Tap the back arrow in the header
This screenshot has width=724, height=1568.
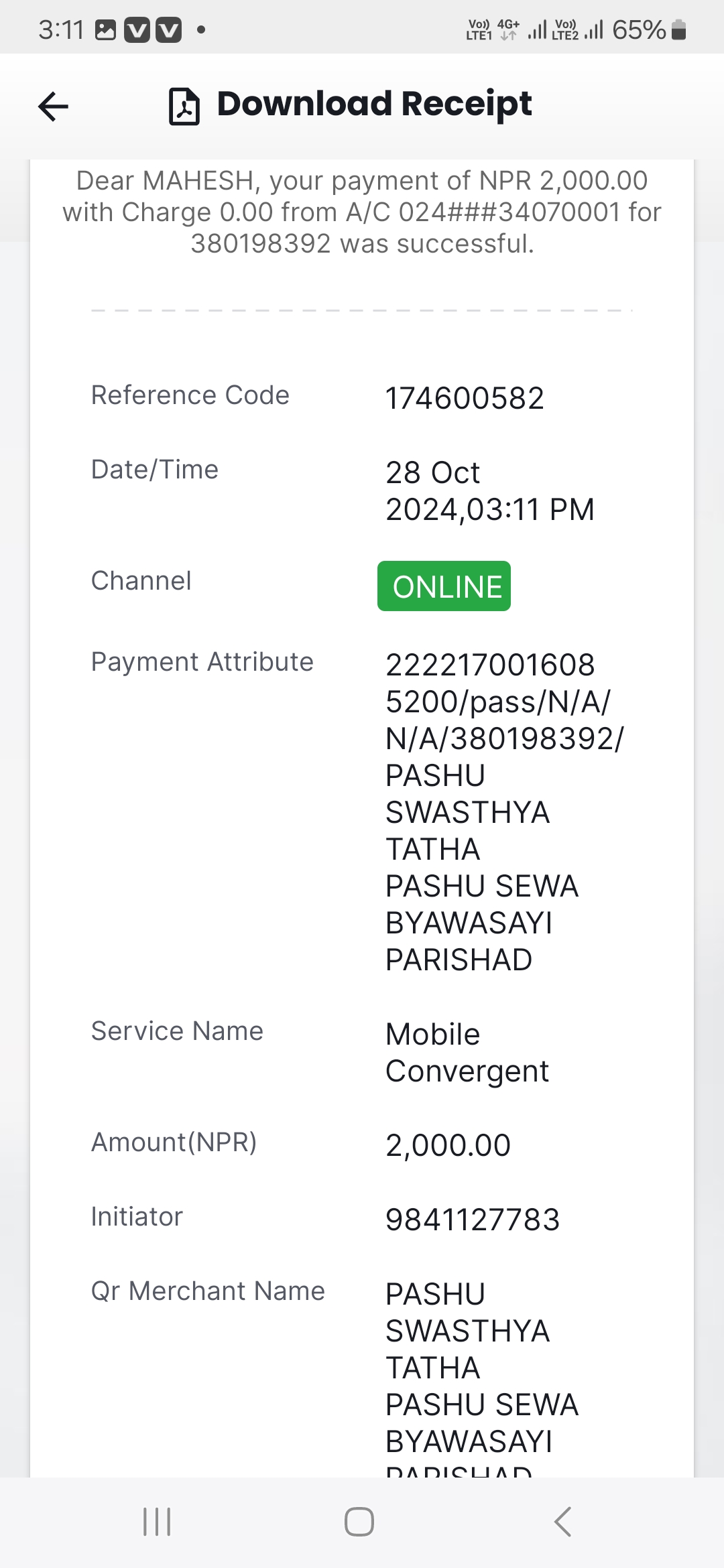[x=54, y=106]
